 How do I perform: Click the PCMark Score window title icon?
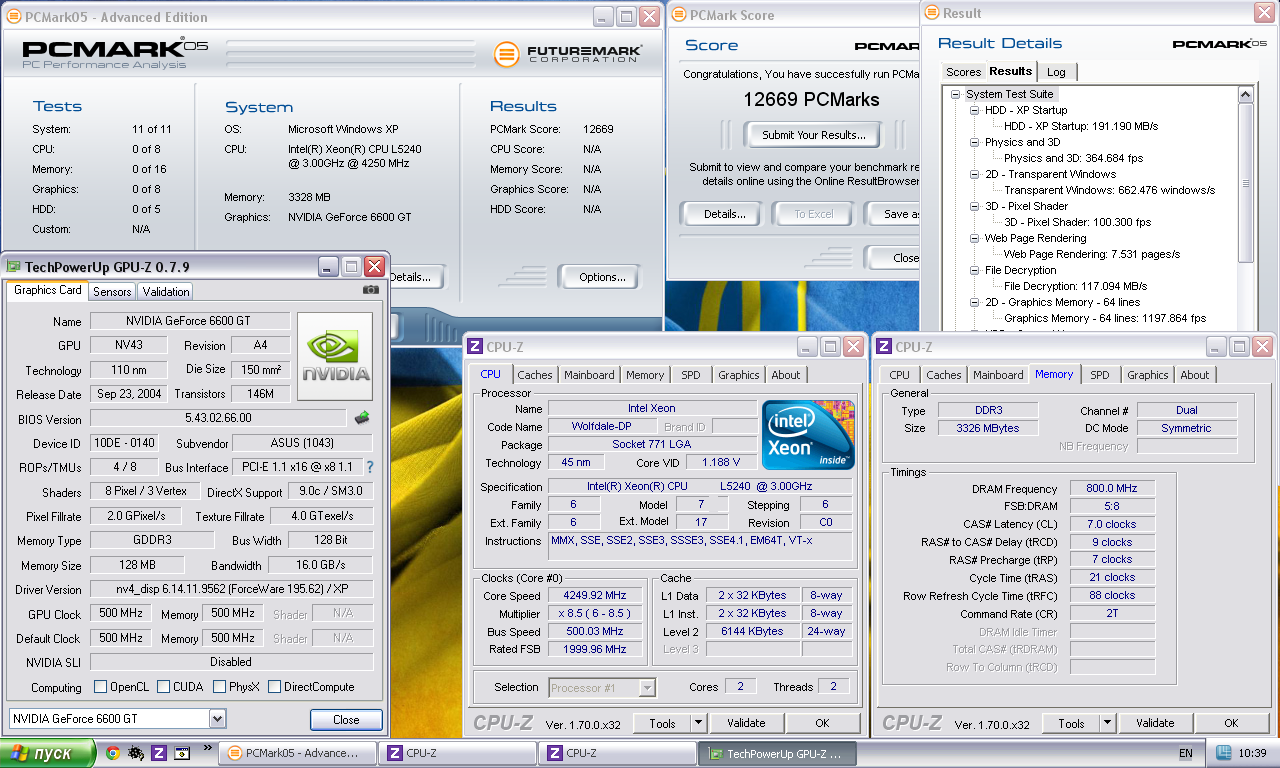(x=679, y=15)
